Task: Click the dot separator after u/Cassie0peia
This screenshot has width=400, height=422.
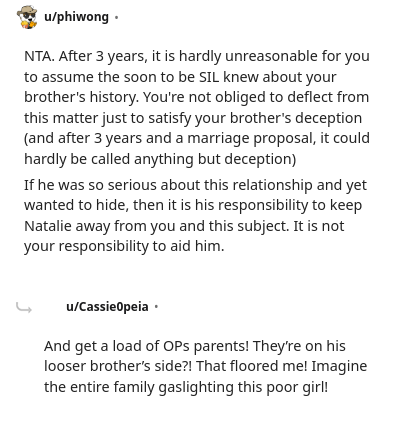Action: 156,307
